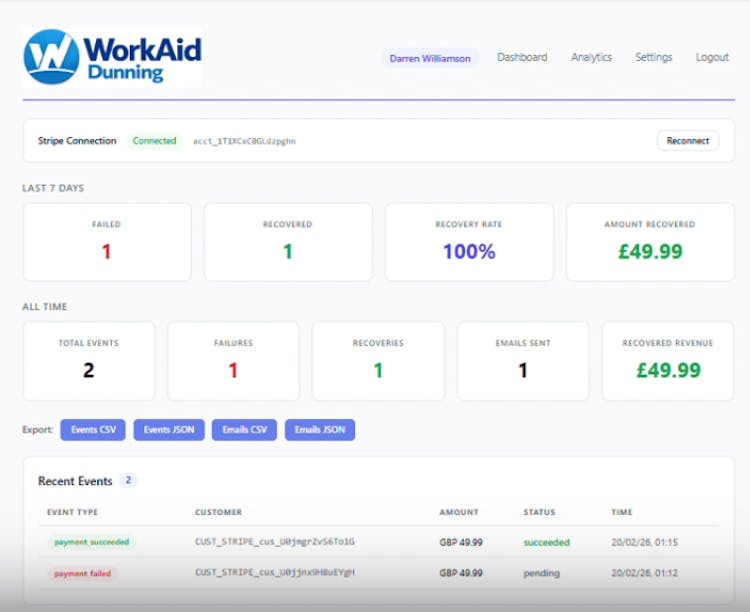Viewport: 750px width, 612px height.
Task: Click the Darren Williamson user badge
Action: tap(430, 58)
